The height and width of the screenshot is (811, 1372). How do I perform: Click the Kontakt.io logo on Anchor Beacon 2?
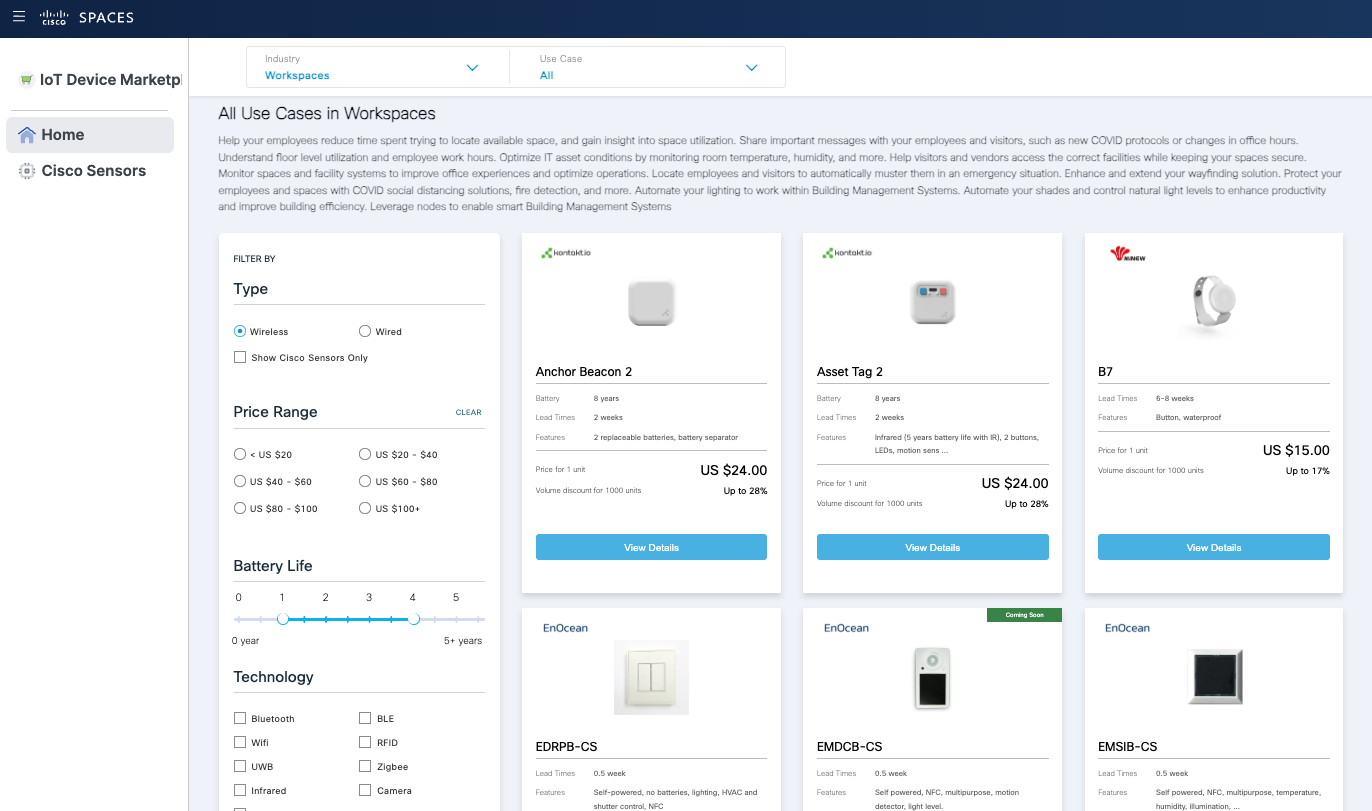[566, 253]
